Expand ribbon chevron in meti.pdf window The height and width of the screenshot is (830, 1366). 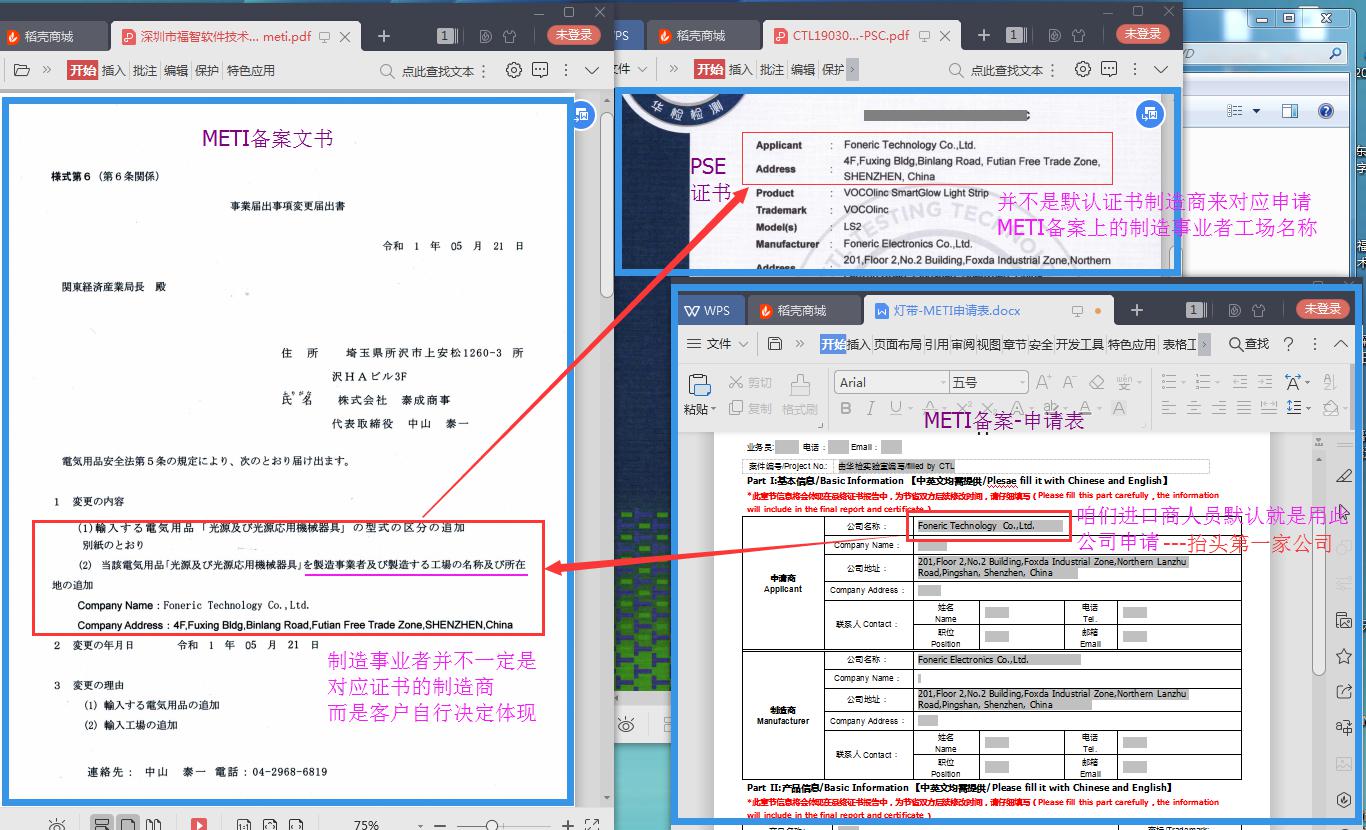[x=592, y=70]
